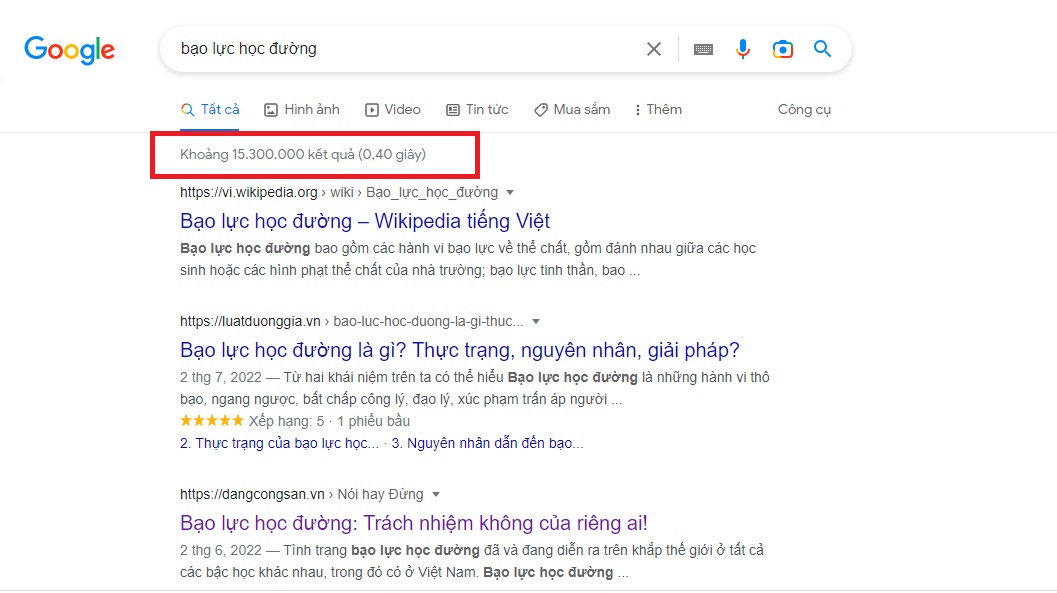Open 'Bạo lực học đường là gì?' result
The image size is (1057, 593).
pos(460,350)
